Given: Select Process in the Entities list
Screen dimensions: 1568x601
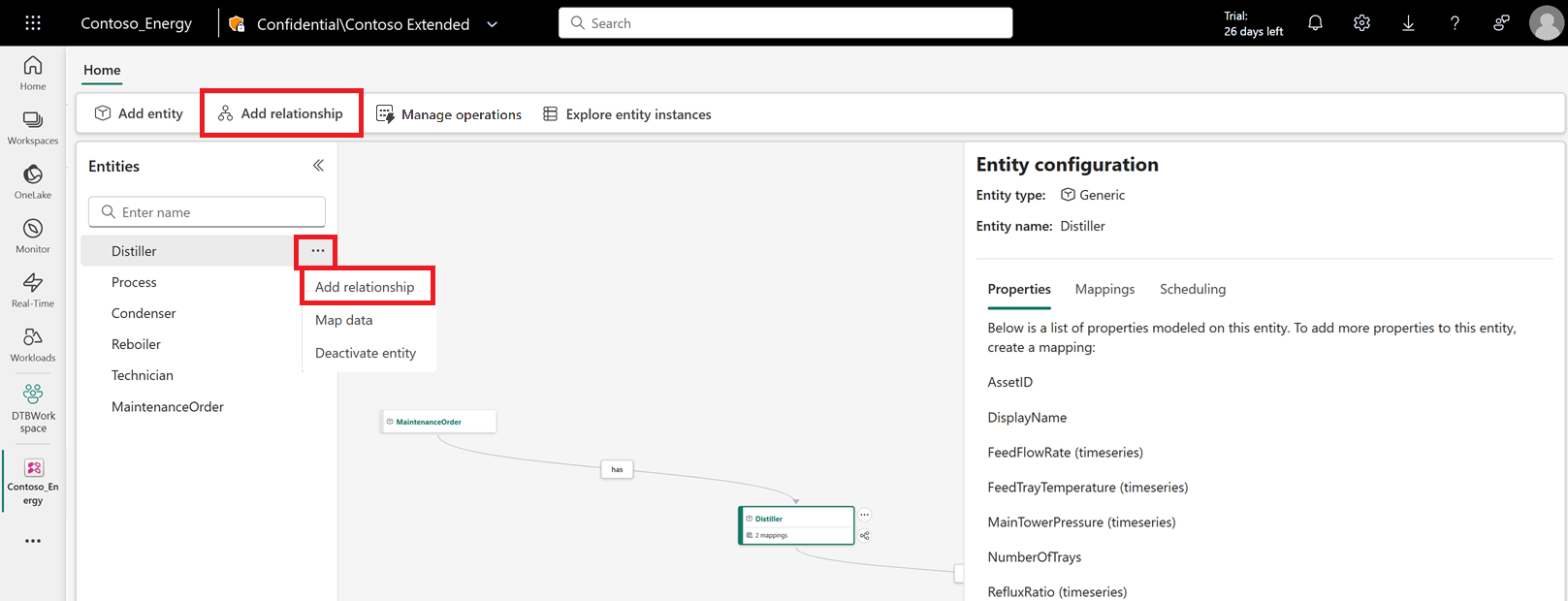Looking at the screenshot, I should (x=134, y=282).
